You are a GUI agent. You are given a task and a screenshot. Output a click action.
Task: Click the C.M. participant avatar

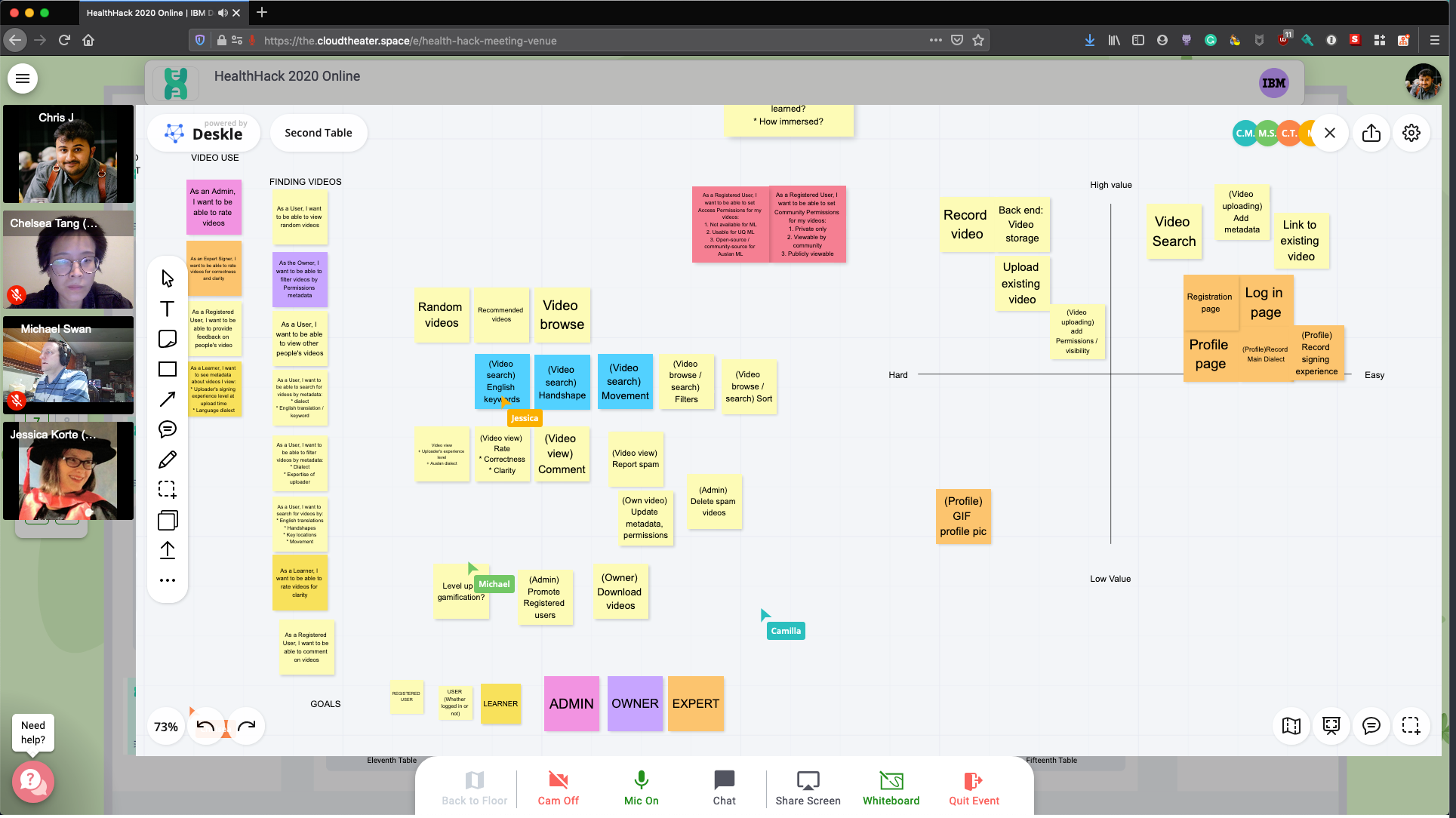pos(1245,134)
